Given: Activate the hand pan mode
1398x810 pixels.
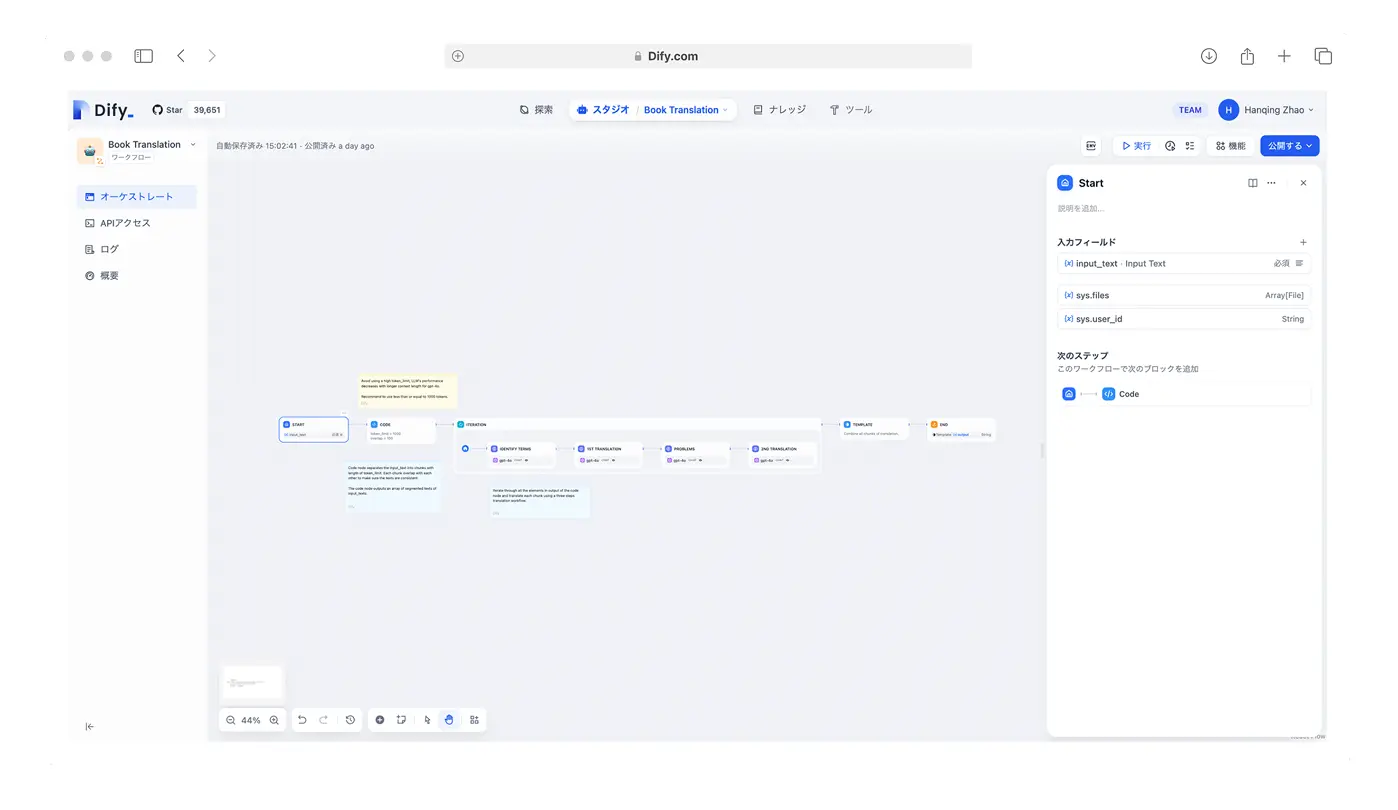Looking at the screenshot, I should [x=449, y=720].
